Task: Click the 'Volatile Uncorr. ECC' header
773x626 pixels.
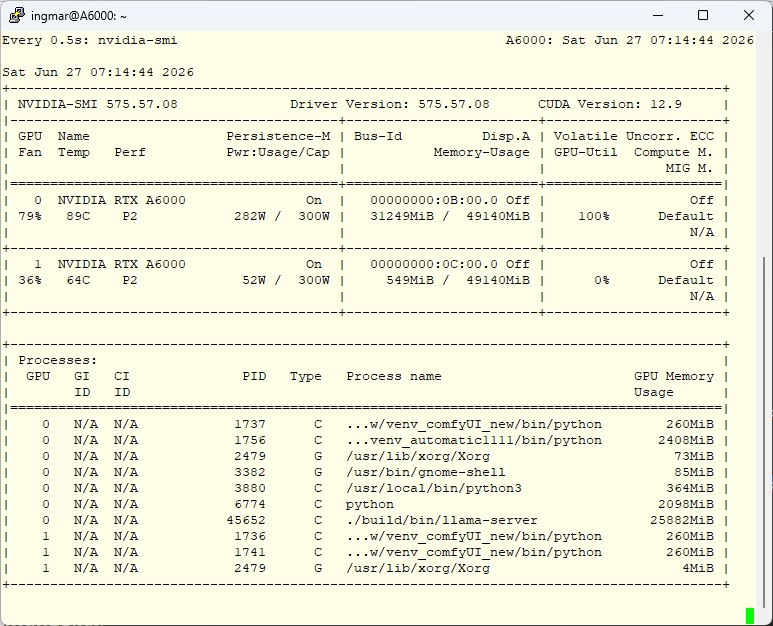Action: pyautogui.click(x=633, y=137)
